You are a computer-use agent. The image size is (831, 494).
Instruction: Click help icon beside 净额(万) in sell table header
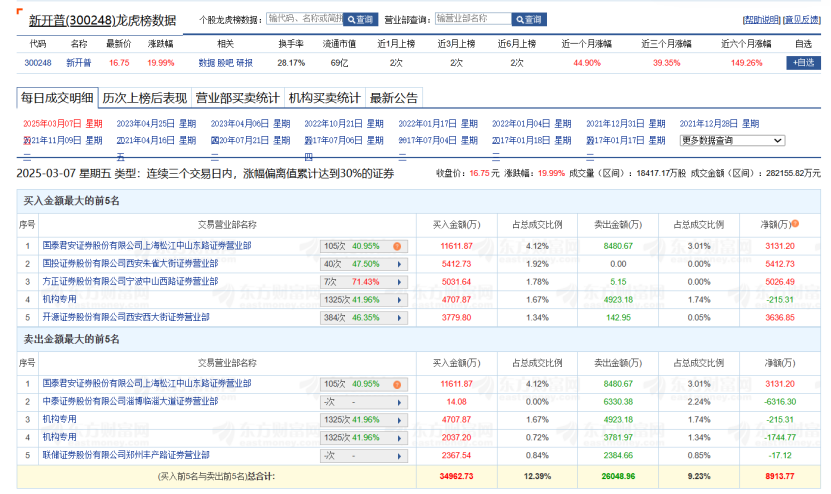point(796,362)
